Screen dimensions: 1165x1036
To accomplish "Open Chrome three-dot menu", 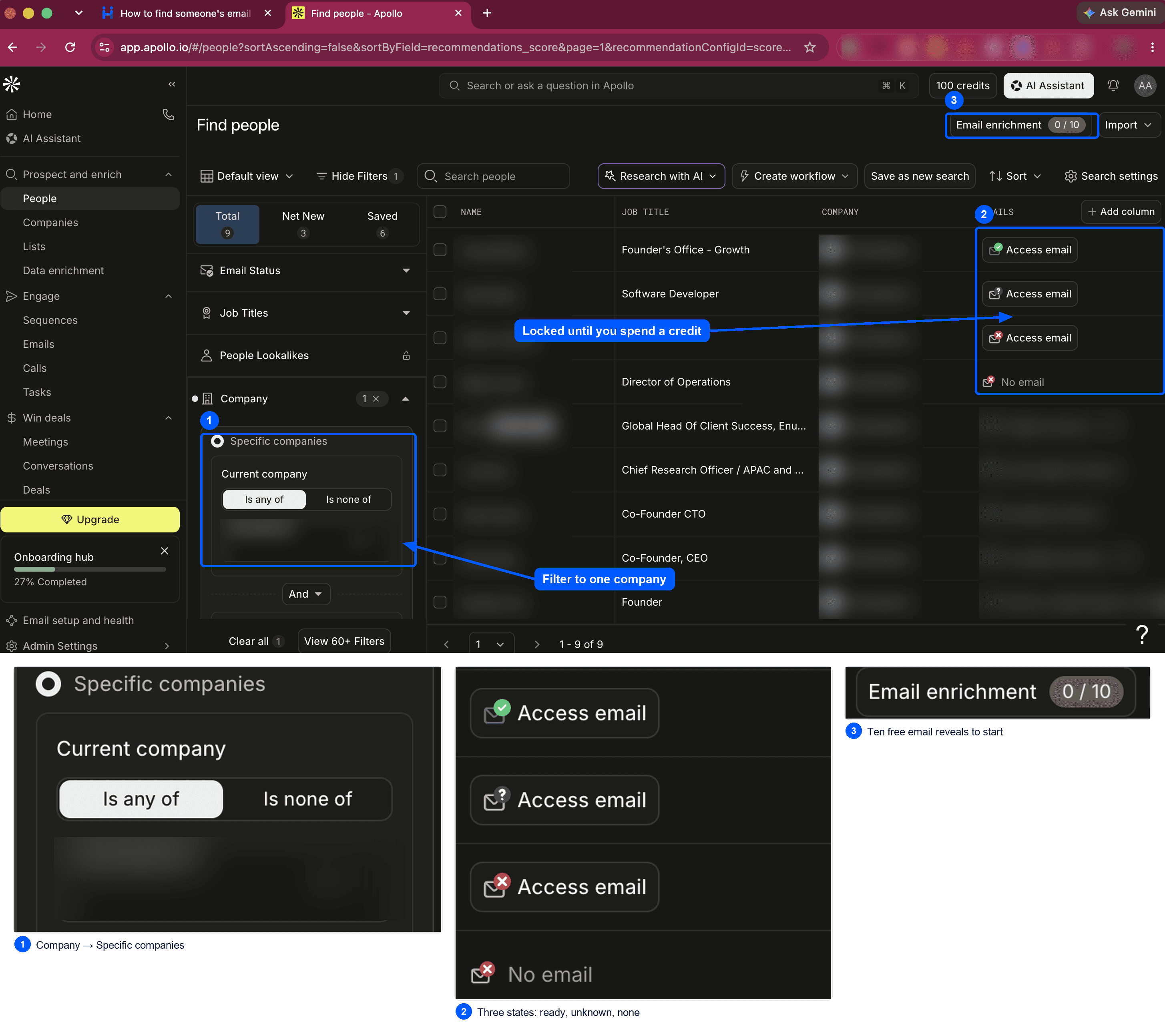I will [1153, 47].
